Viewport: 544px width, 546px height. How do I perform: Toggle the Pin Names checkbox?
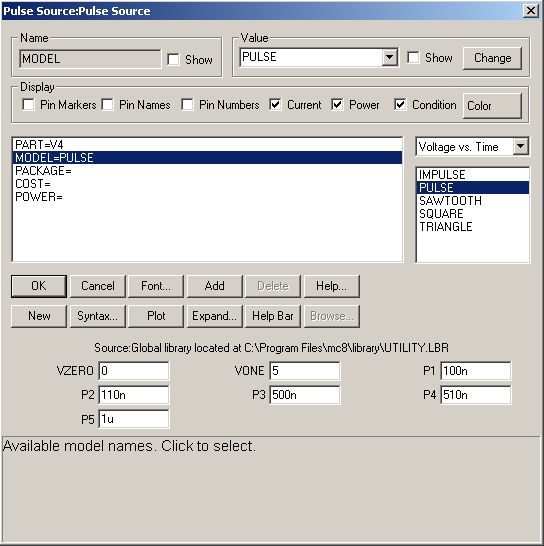pos(107,104)
